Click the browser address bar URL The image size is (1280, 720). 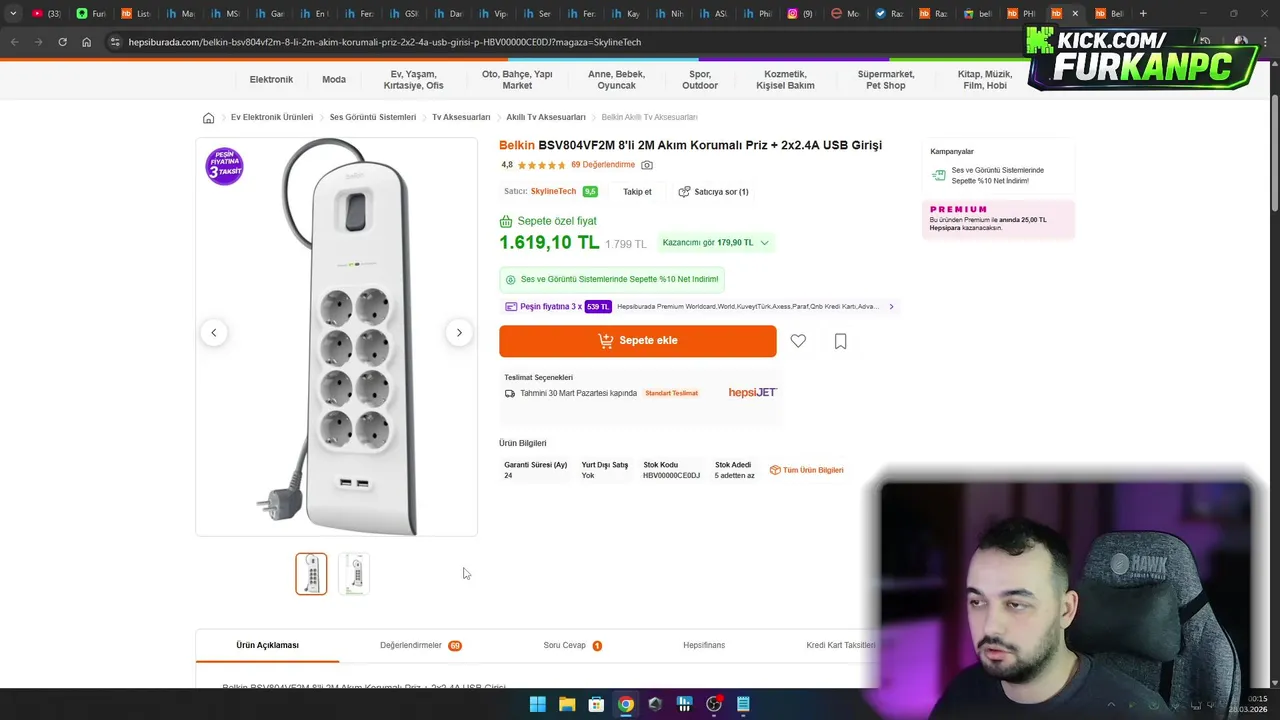[384, 42]
